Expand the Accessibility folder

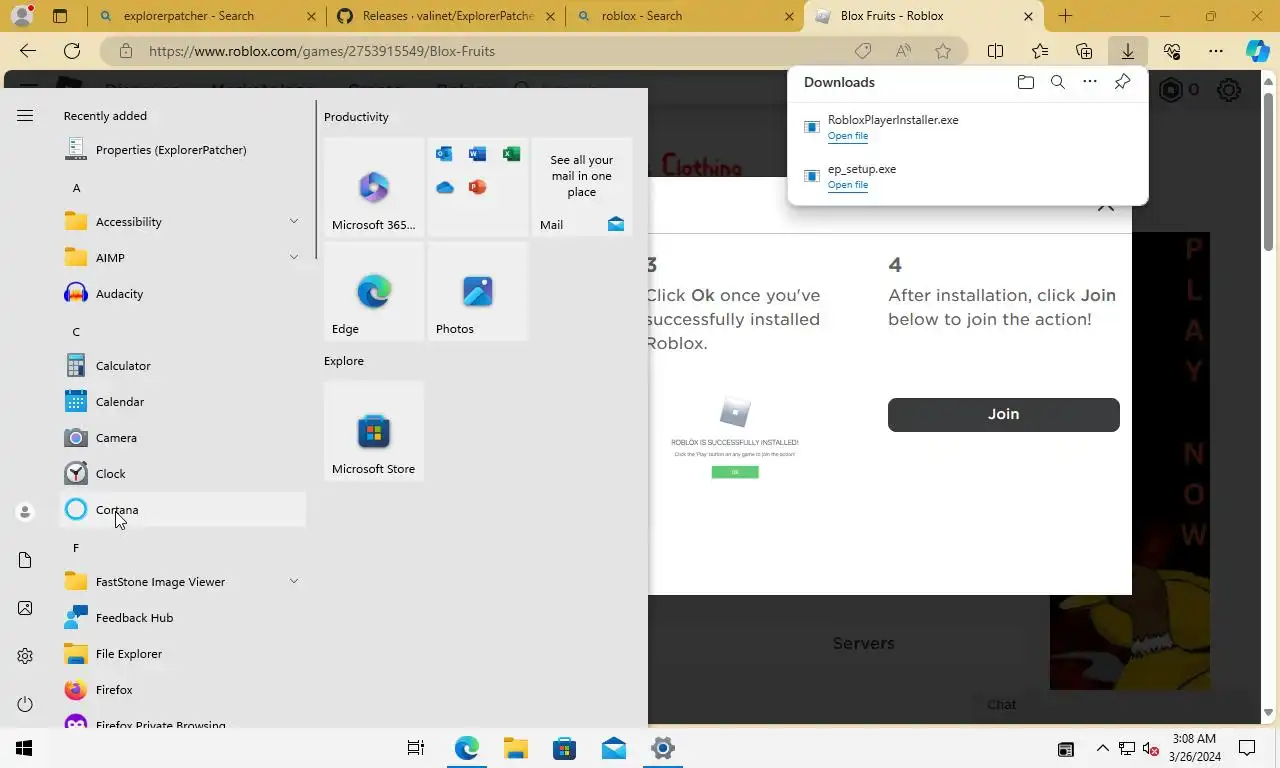click(x=294, y=221)
